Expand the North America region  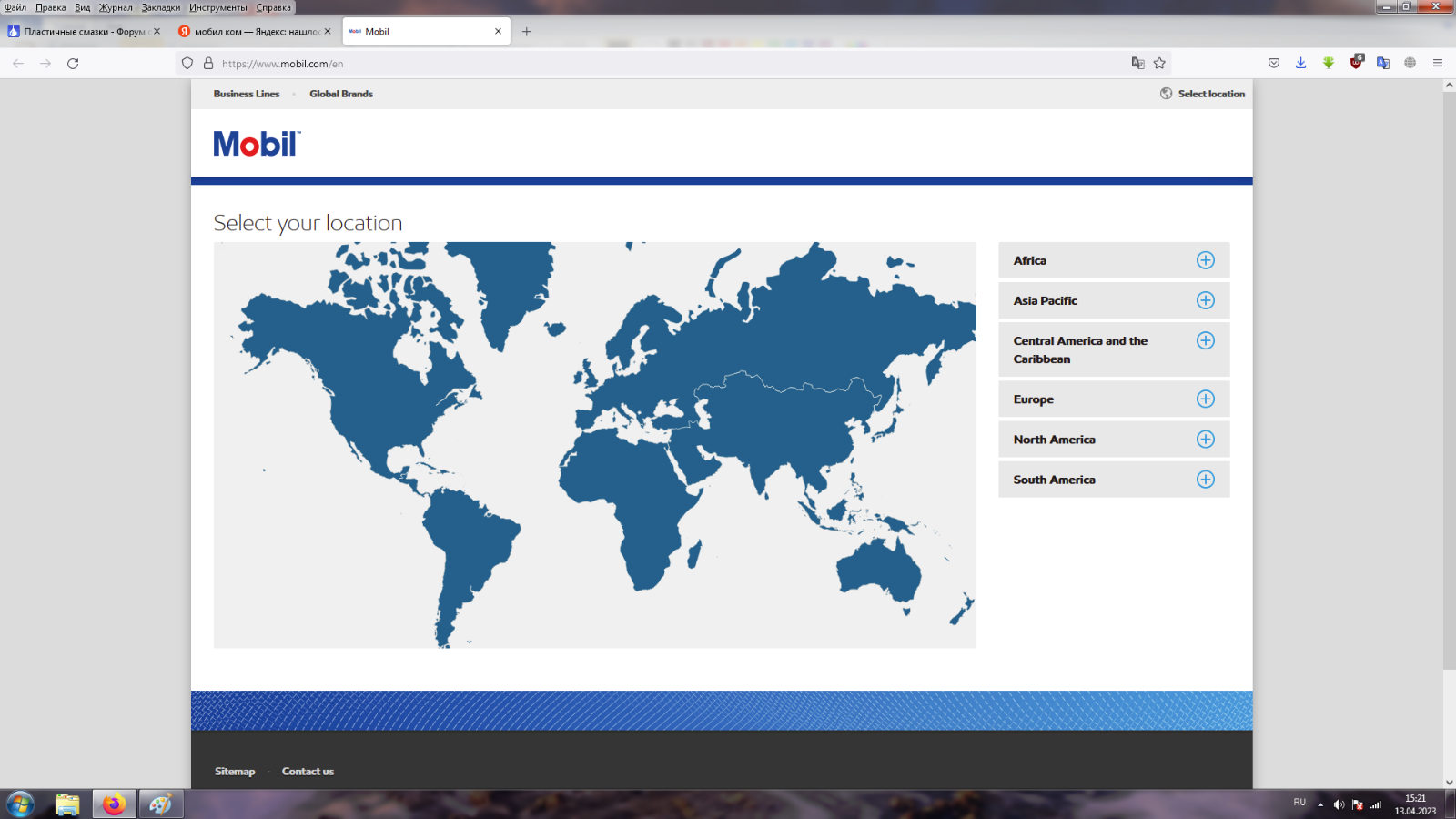point(1205,439)
